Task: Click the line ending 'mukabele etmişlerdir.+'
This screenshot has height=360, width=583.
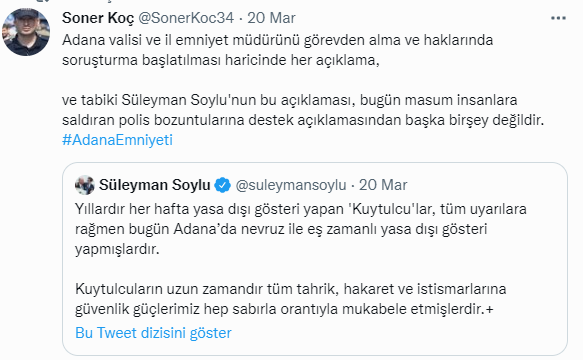Action: 284,309
